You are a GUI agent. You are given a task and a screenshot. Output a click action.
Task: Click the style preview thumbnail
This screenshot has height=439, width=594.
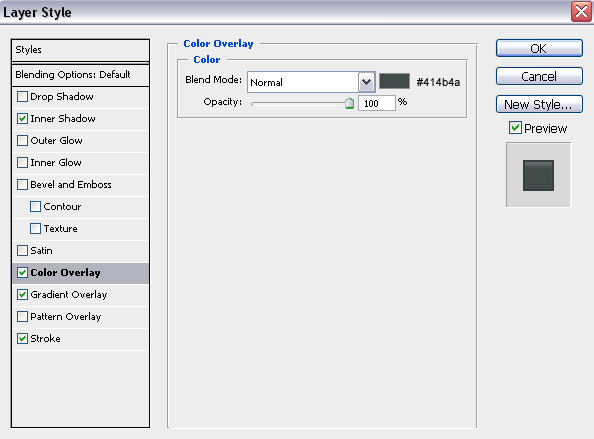click(538, 175)
